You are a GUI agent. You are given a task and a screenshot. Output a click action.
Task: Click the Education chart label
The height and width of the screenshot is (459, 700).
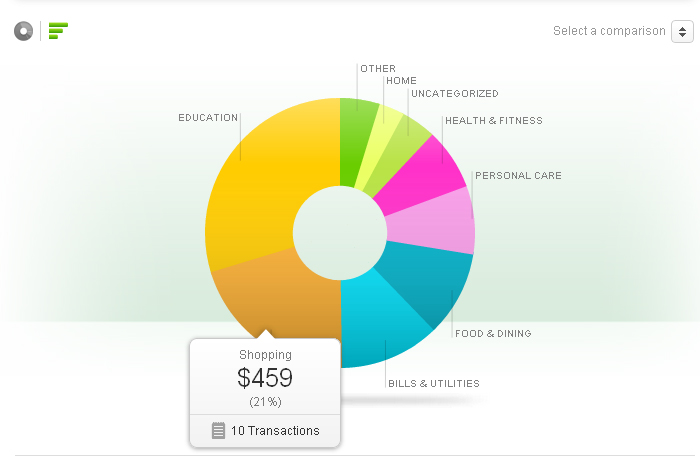[x=208, y=118]
